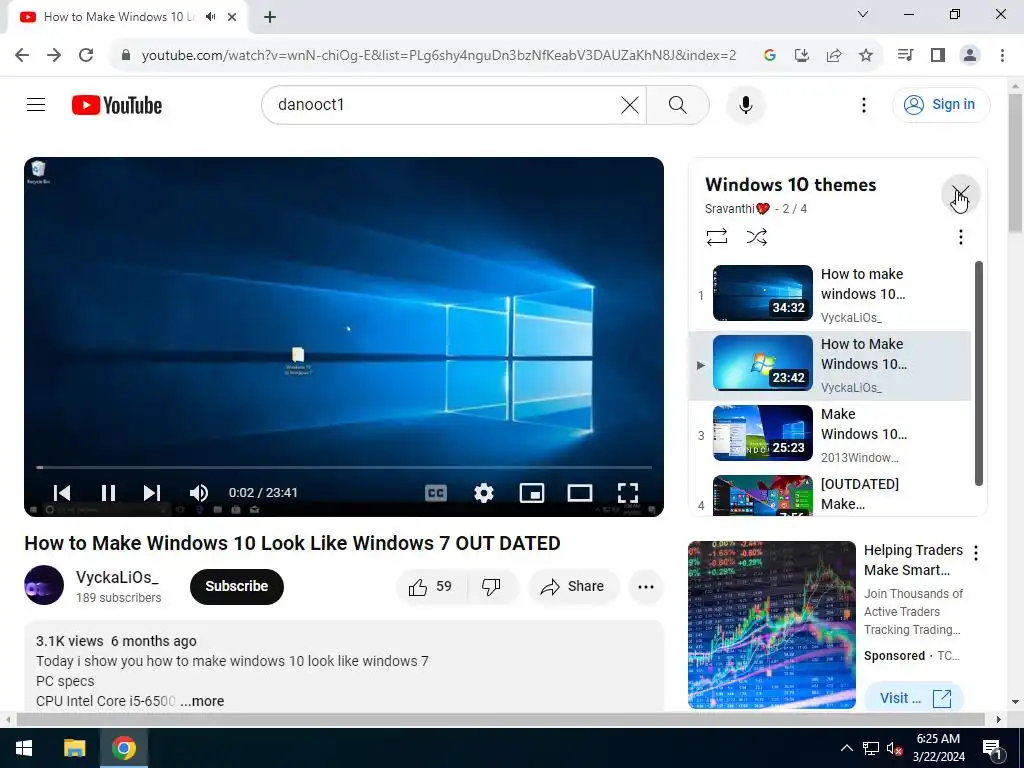The image size is (1024, 768).
Task: Open the Windows 10 themes playlist title
Action: click(x=790, y=185)
